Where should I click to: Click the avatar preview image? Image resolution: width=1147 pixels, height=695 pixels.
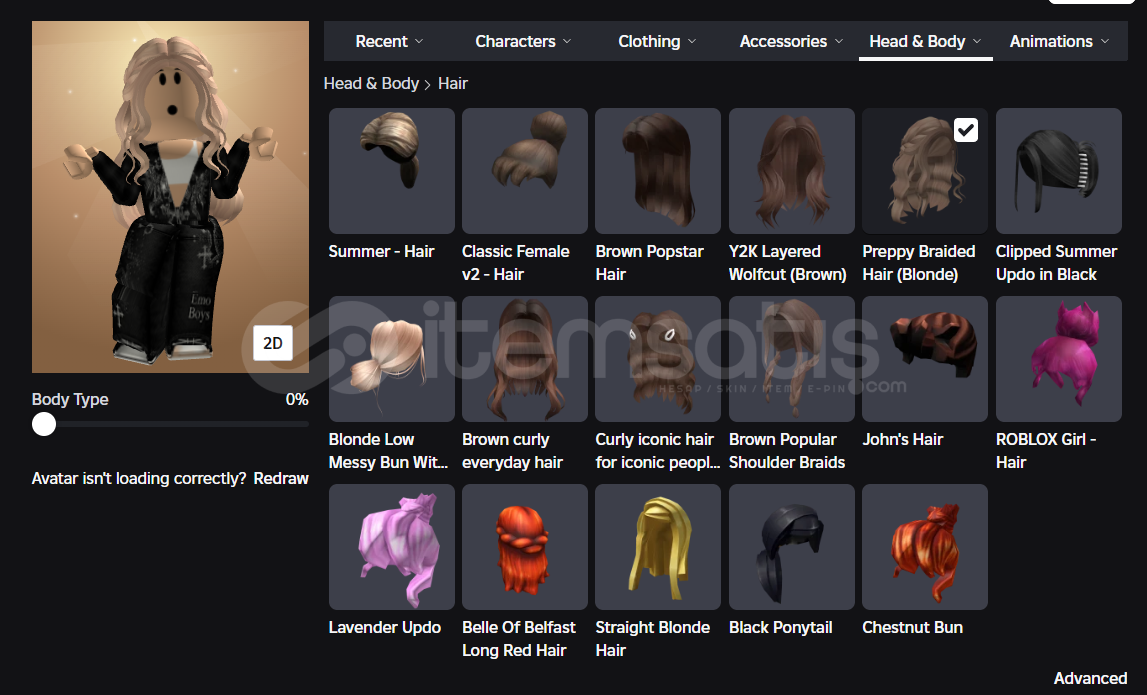[170, 197]
